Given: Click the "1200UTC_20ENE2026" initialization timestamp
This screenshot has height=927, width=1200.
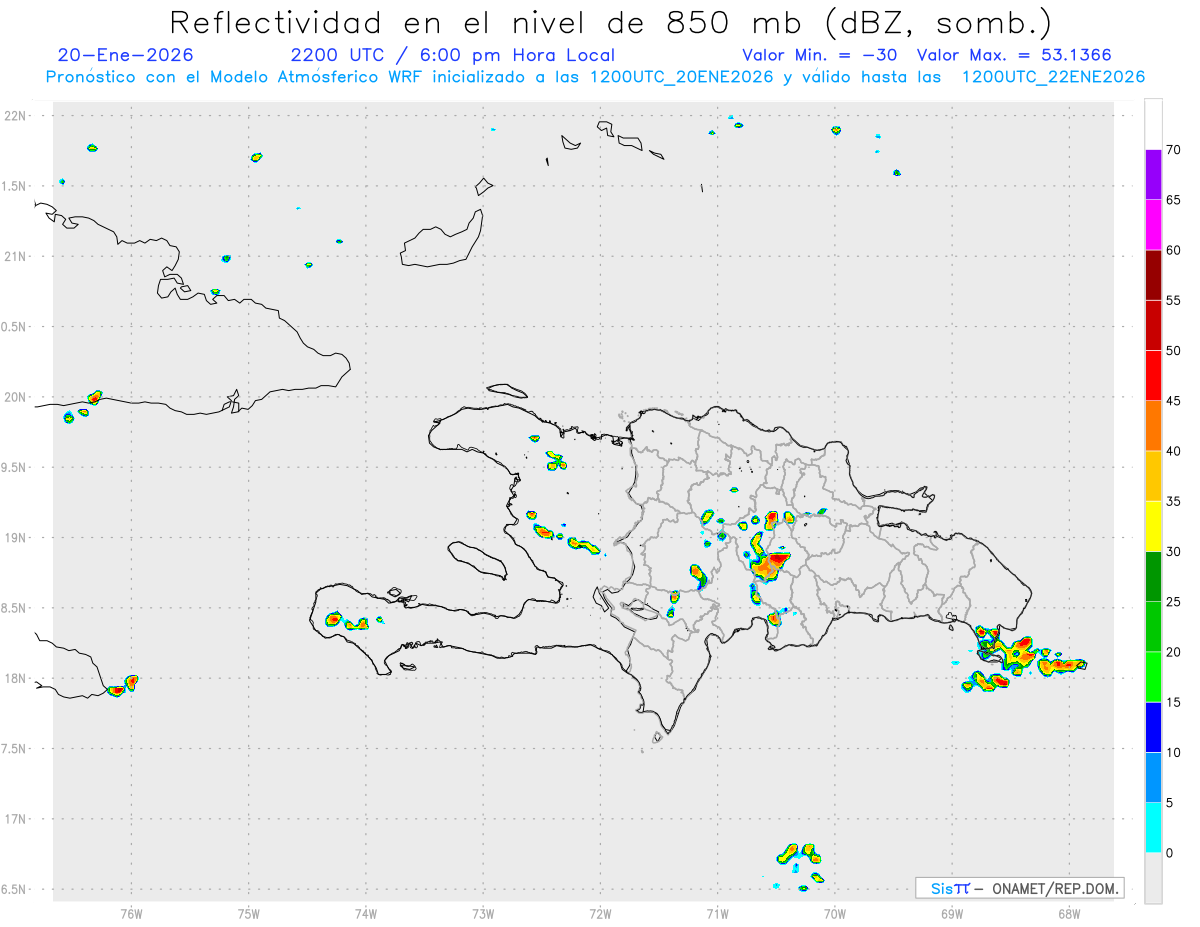Looking at the screenshot, I should click(x=682, y=77).
